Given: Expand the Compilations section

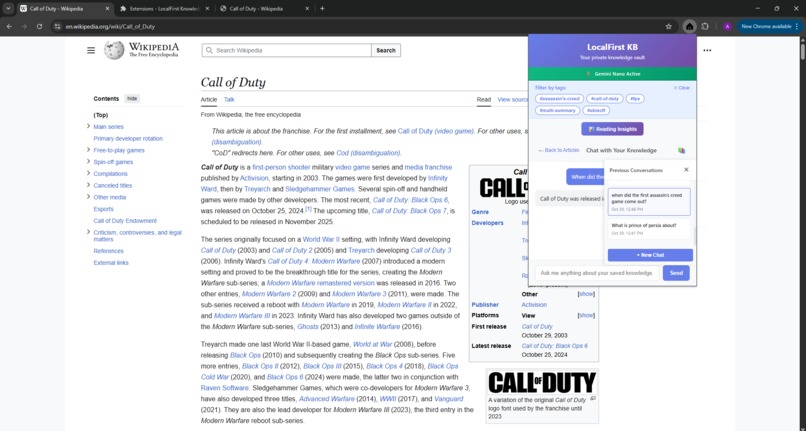Looking at the screenshot, I should click(x=88, y=173).
